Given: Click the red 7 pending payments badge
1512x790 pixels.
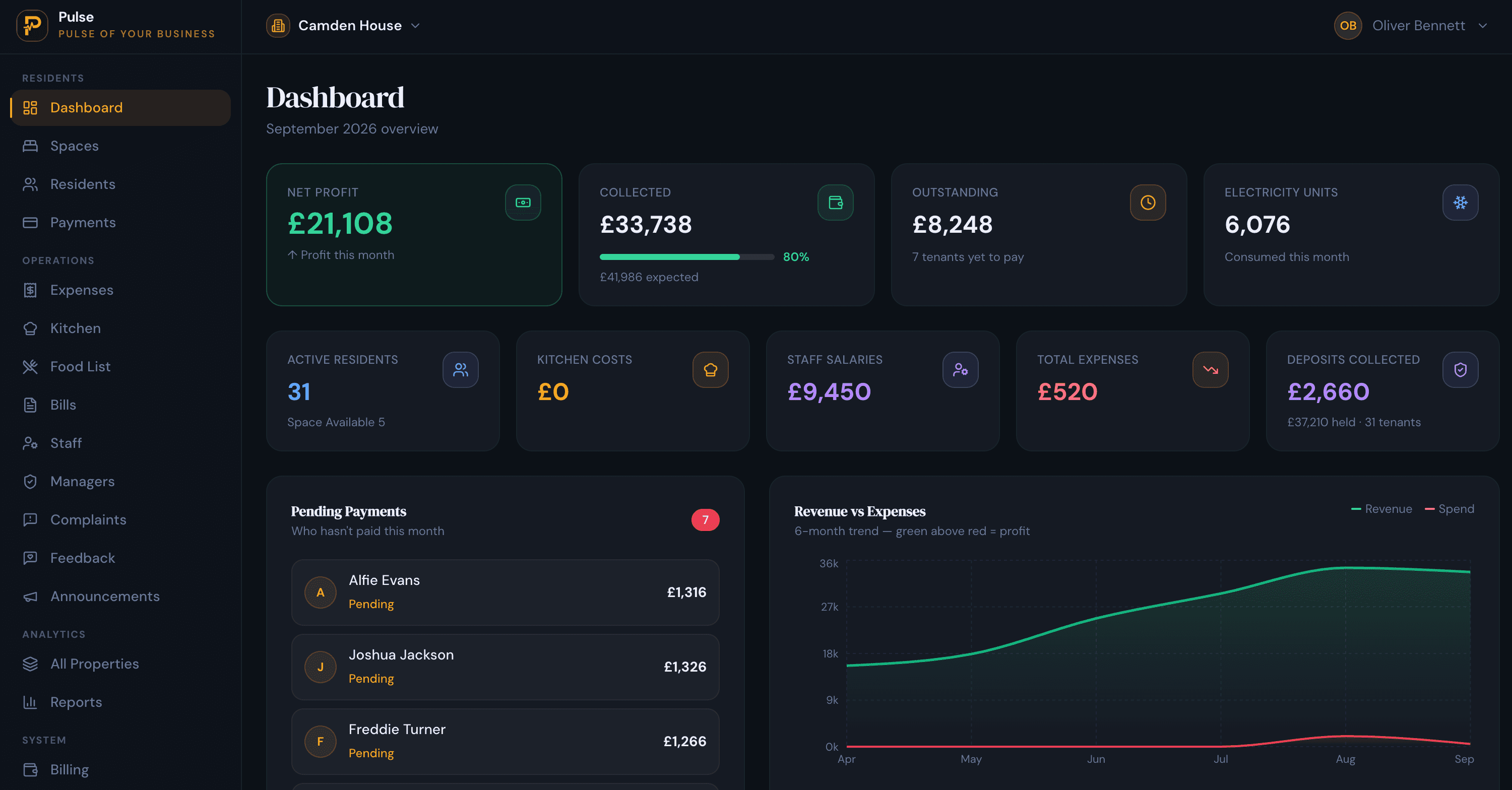Looking at the screenshot, I should 706,520.
